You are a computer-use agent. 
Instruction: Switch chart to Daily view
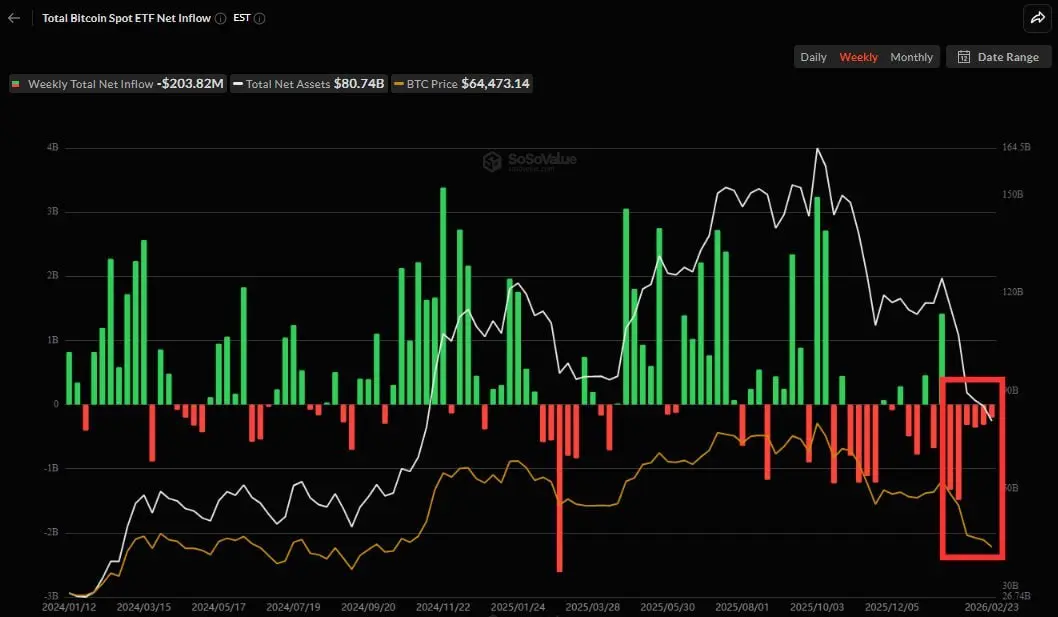click(x=813, y=57)
